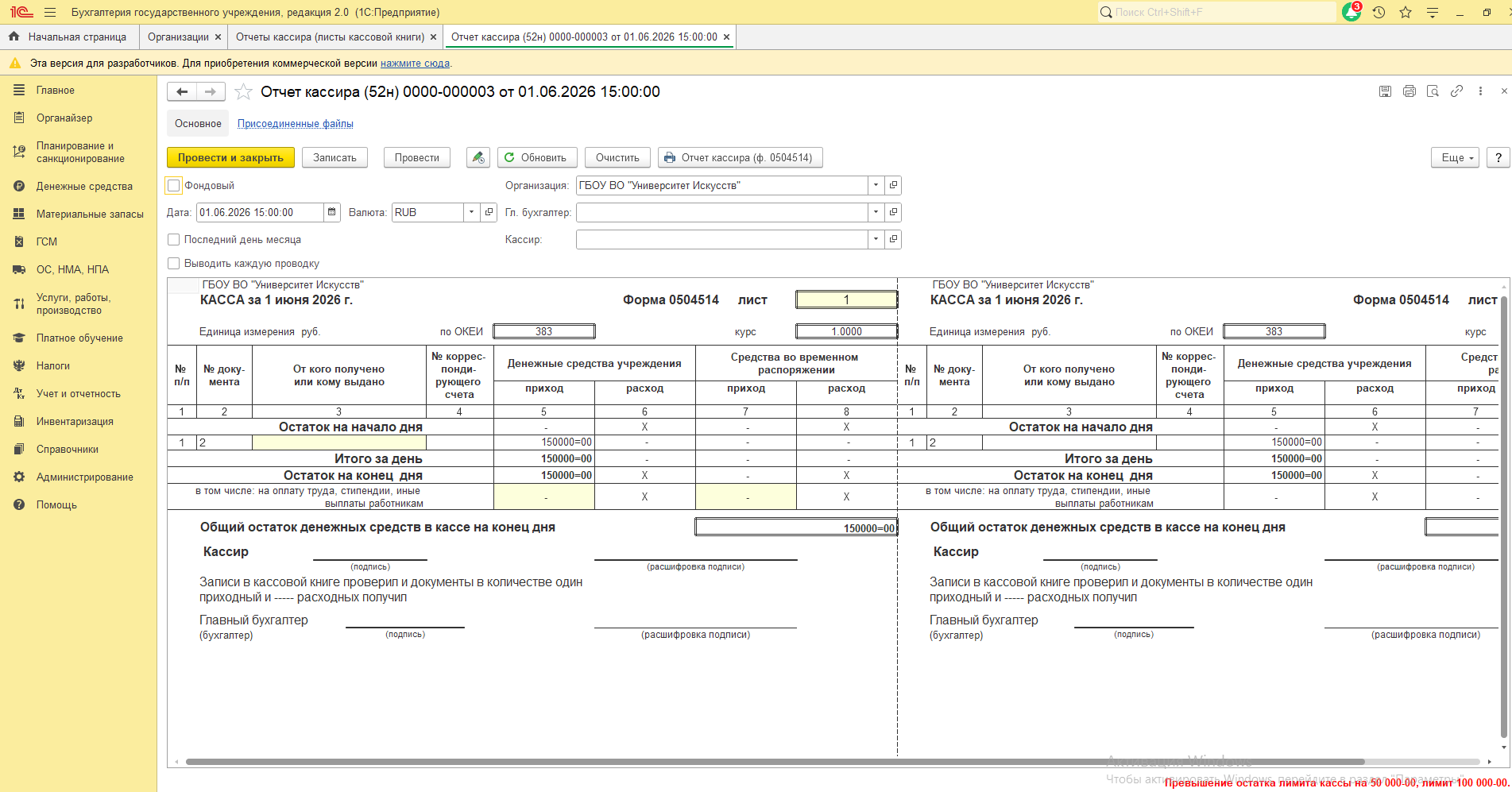This screenshot has height=792, width=1512.
Task: Open the three-dots more actions menu
Action: tap(1480, 91)
